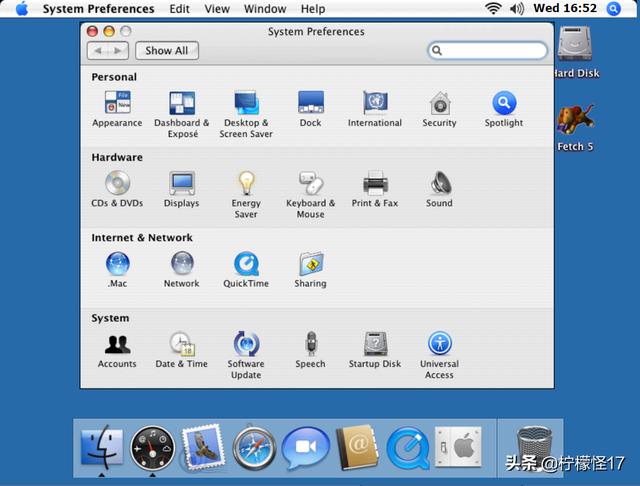Image resolution: width=640 pixels, height=486 pixels.
Task: Open Universal Access preferences
Action: coord(439,345)
